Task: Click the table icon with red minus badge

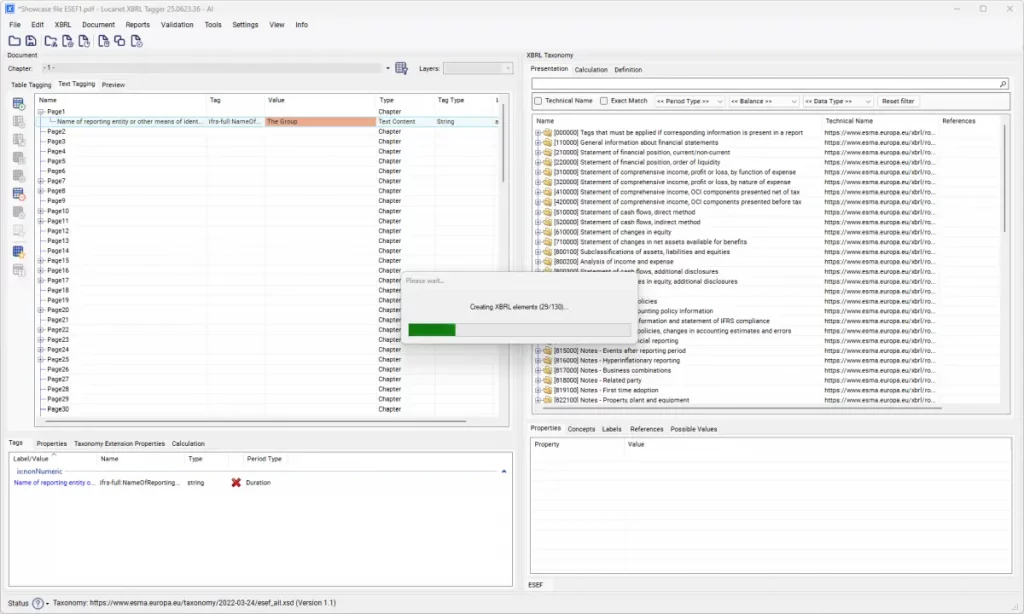Action: click(x=18, y=193)
